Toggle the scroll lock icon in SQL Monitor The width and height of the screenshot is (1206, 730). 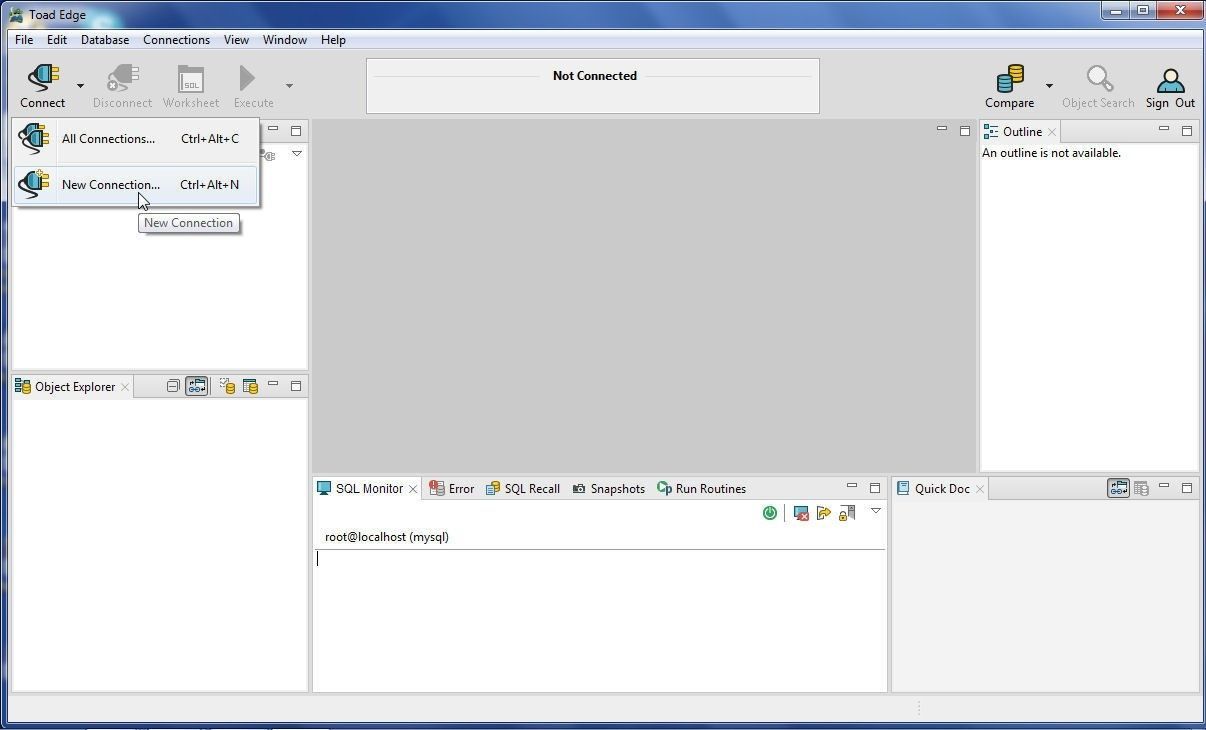pos(847,513)
